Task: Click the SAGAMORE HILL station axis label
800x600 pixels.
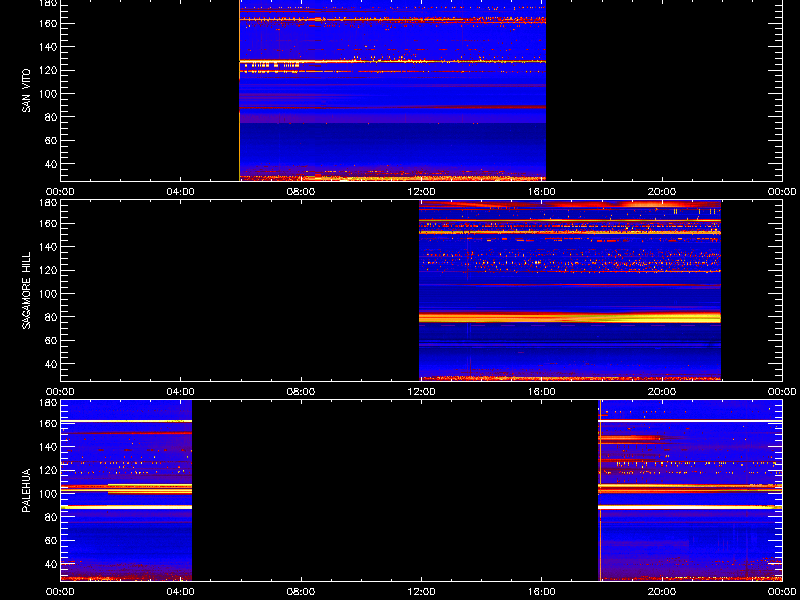Action: pos(27,290)
